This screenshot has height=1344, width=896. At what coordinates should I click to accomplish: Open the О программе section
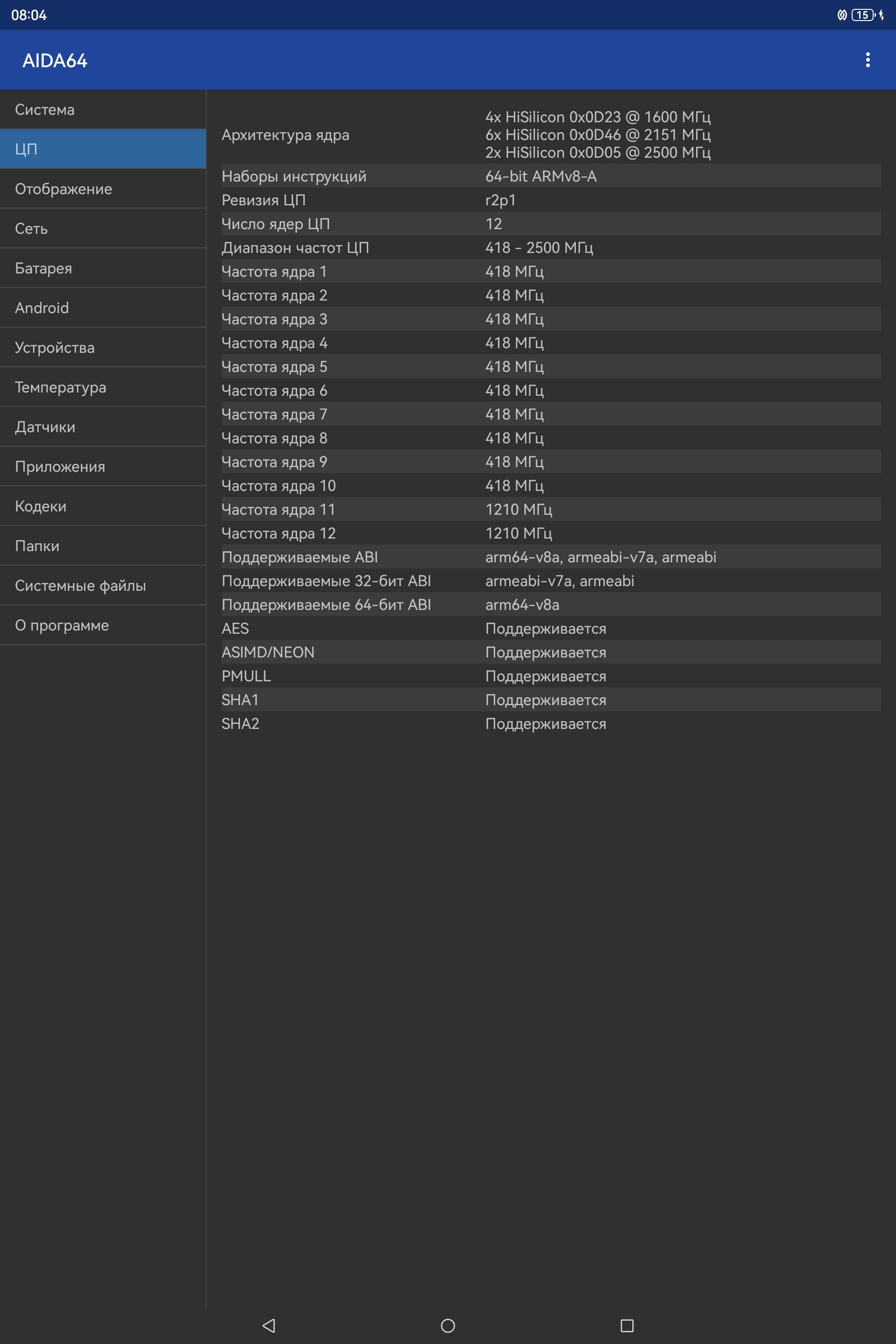click(x=103, y=625)
